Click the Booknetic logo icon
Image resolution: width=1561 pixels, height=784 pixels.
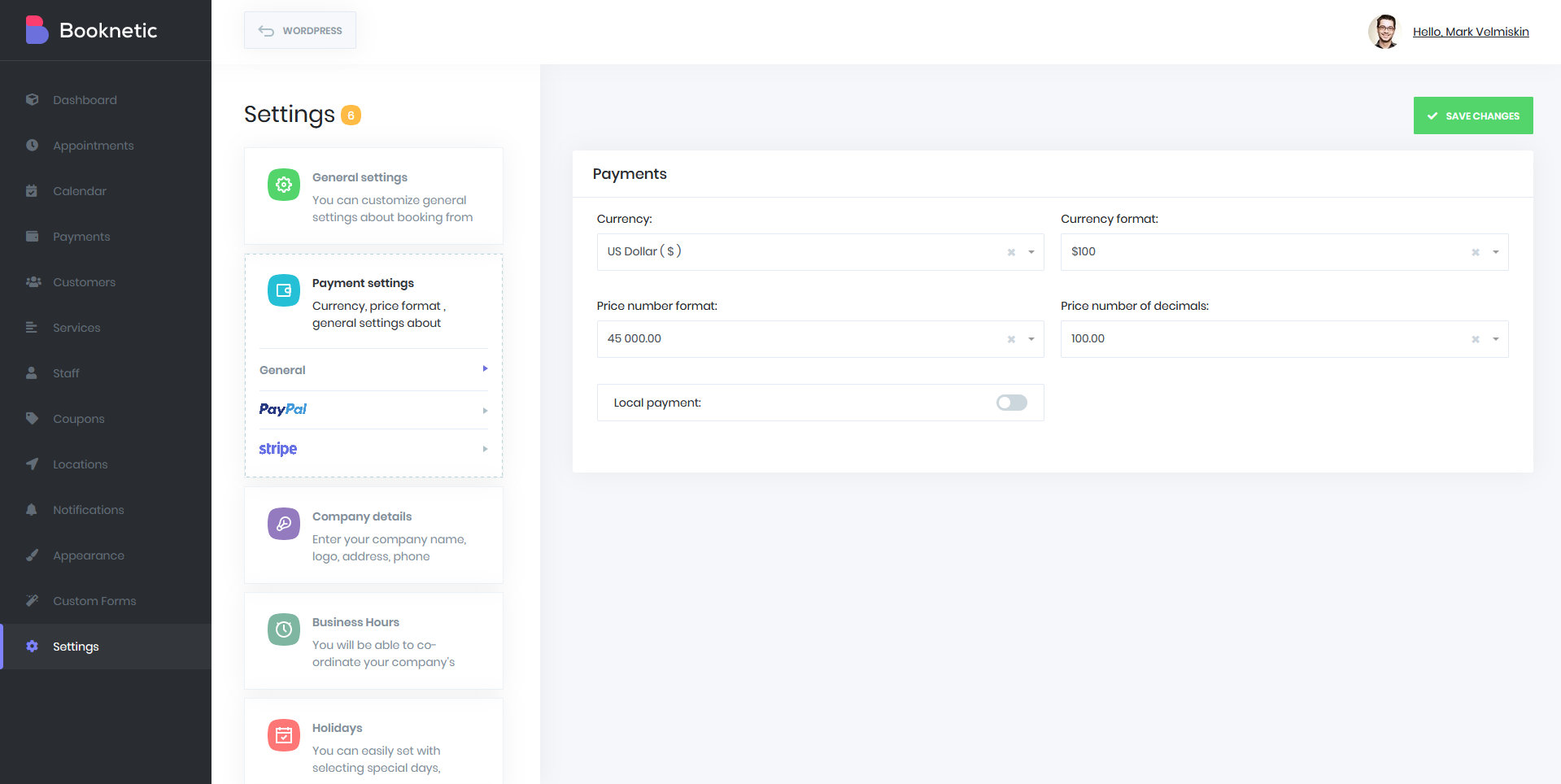37,30
